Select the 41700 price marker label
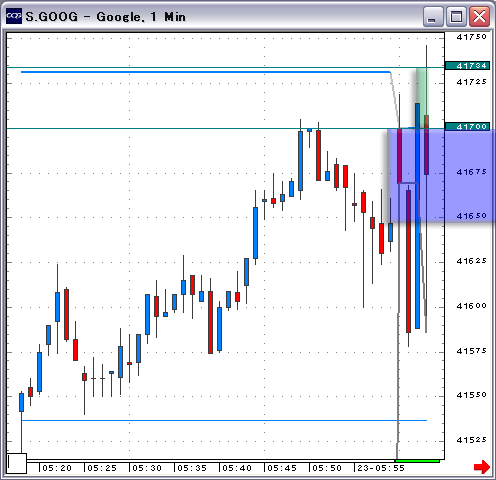 click(x=467, y=127)
